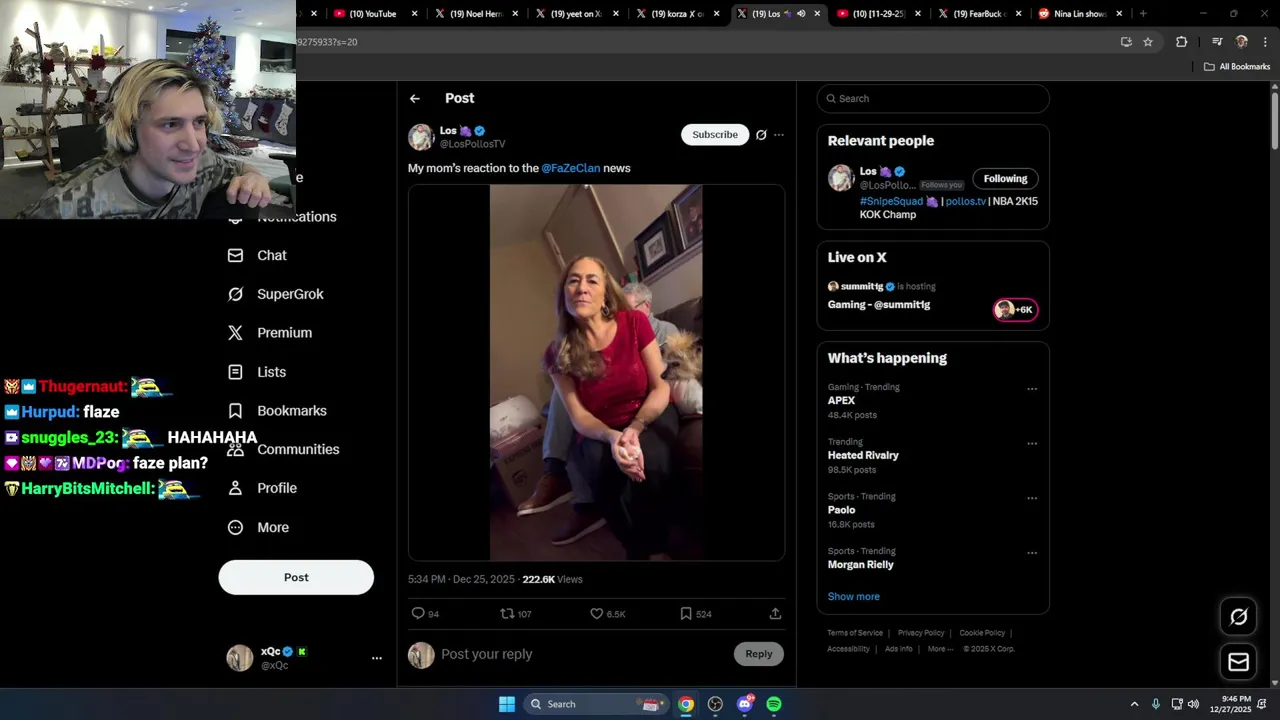The width and height of the screenshot is (1280, 720).
Task: Click the bookmark star in the address bar
Action: [x=1148, y=42]
